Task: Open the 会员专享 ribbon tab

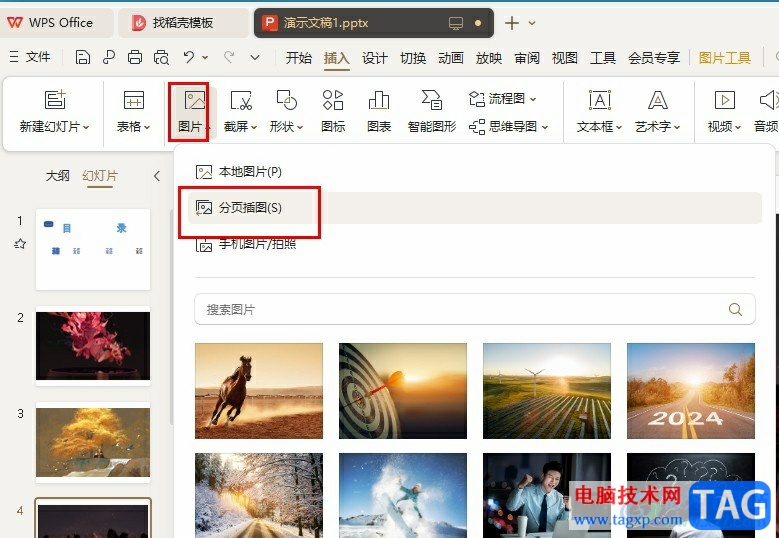Action: (654, 58)
